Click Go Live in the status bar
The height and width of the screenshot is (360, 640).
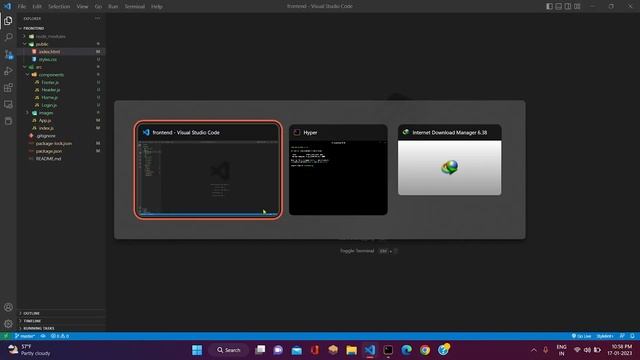tap(581, 336)
